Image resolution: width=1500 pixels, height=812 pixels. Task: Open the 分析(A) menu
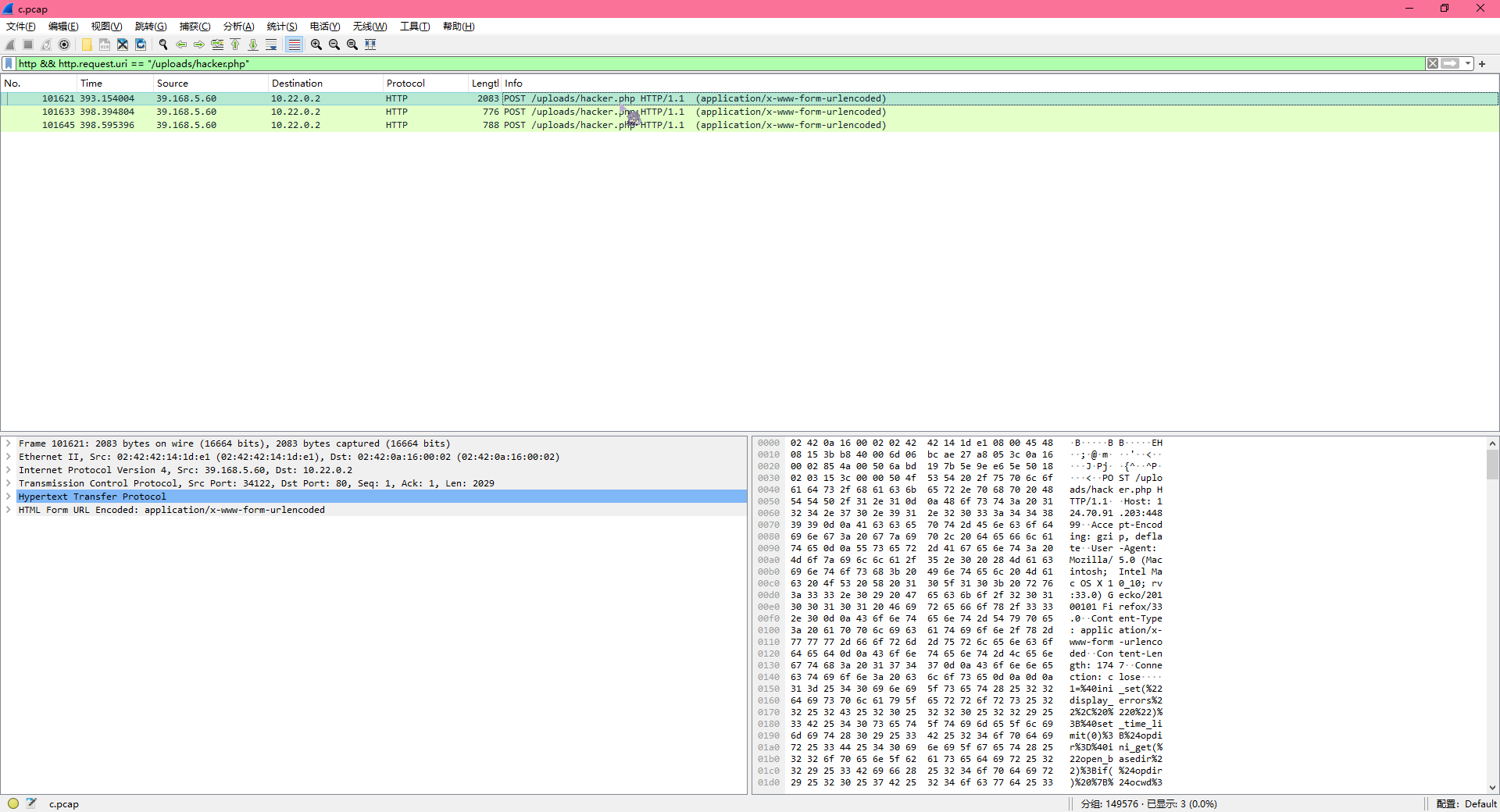coord(238,27)
